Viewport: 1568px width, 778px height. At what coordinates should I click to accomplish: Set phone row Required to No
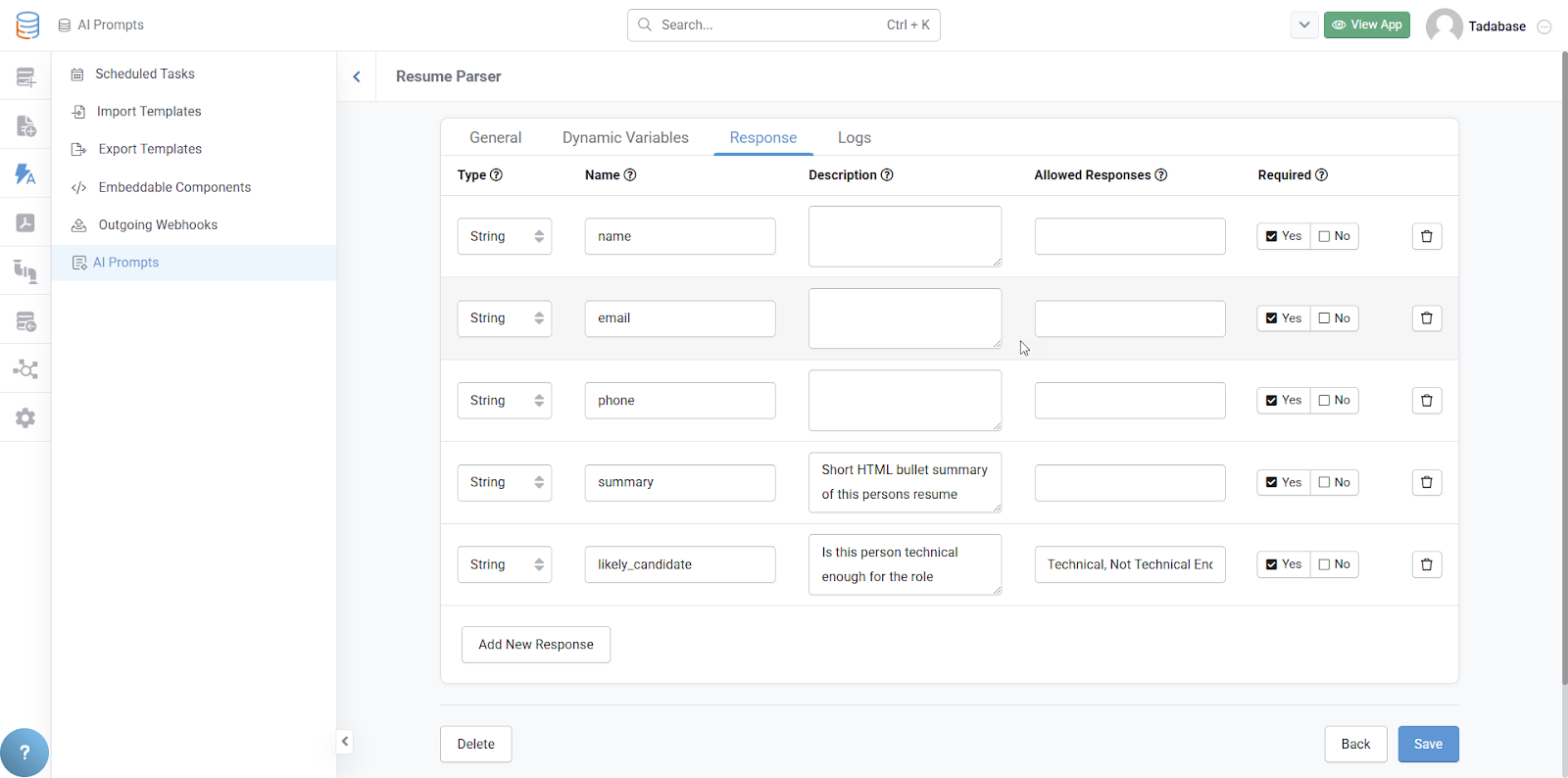click(1334, 400)
